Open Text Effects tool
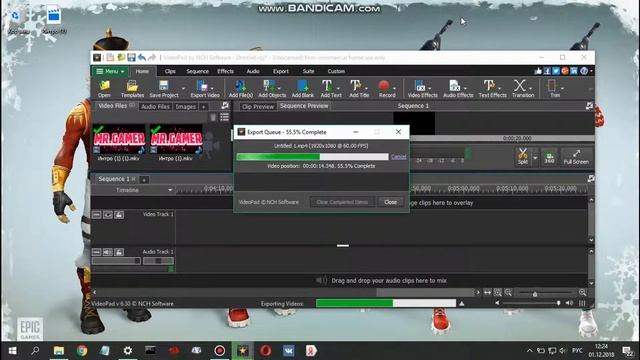The width and height of the screenshot is (640, 360). pos(489,88)
